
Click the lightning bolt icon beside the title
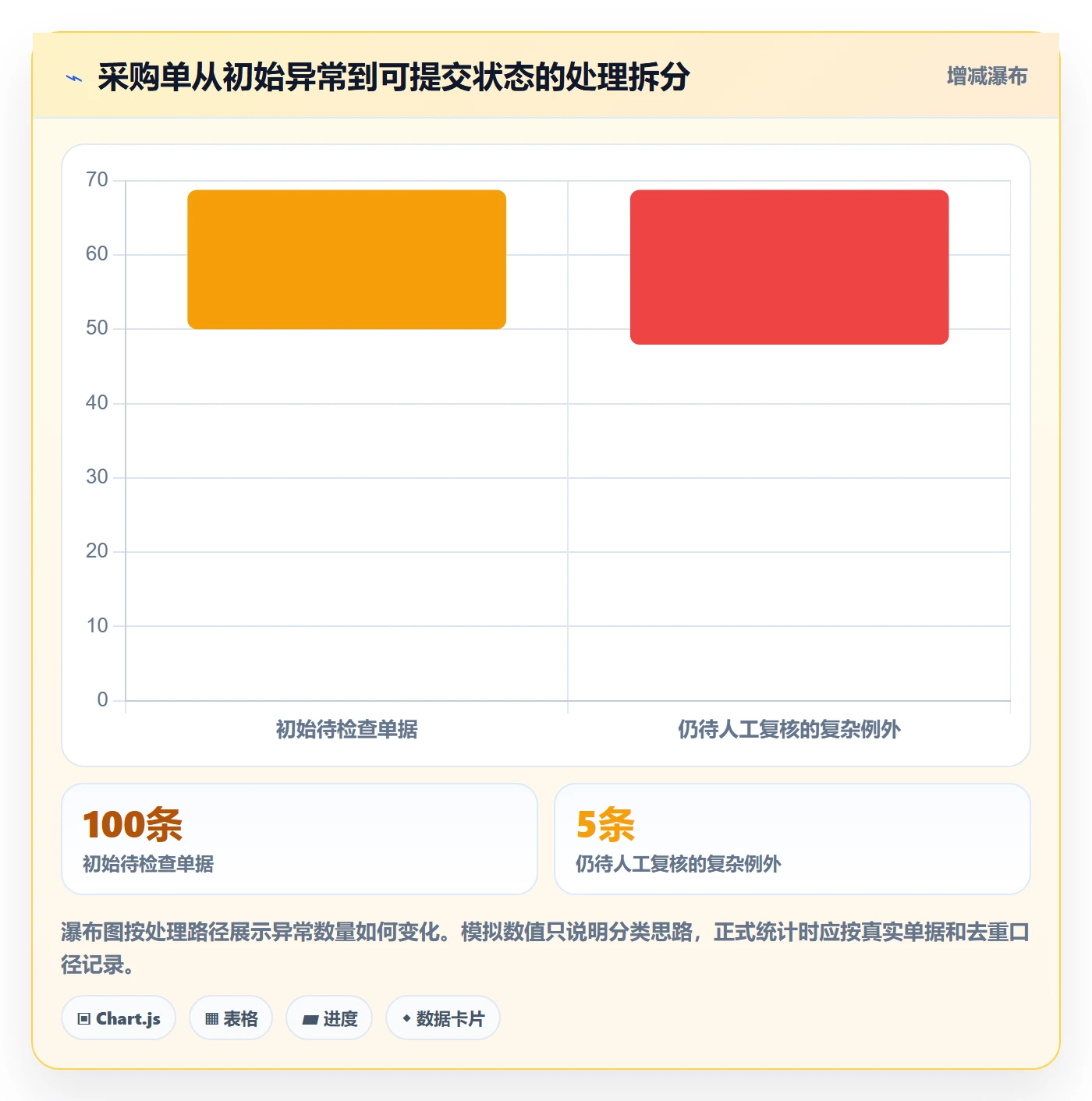pos(74,78)
